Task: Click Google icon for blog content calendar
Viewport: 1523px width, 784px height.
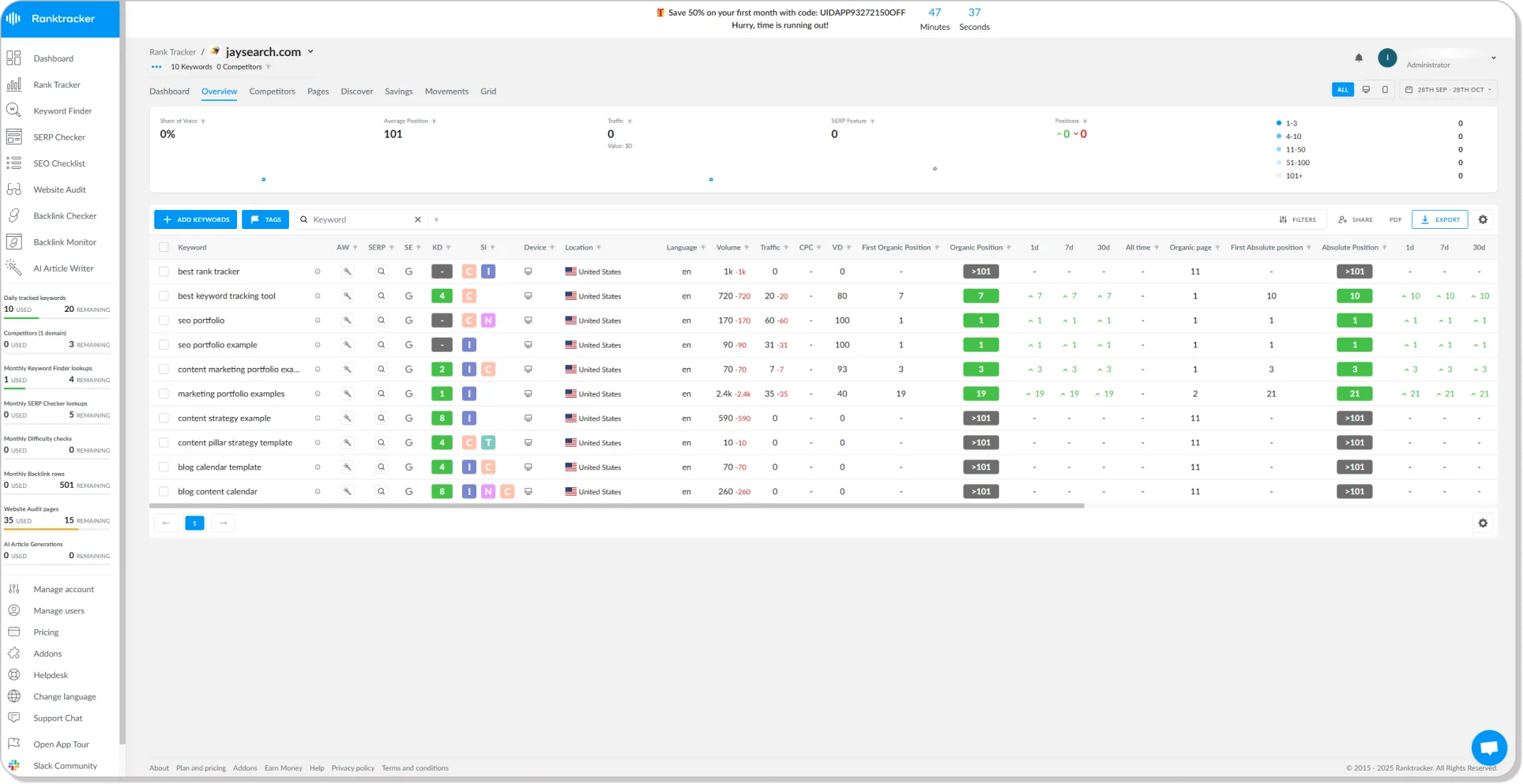Action: pos(409,491)
